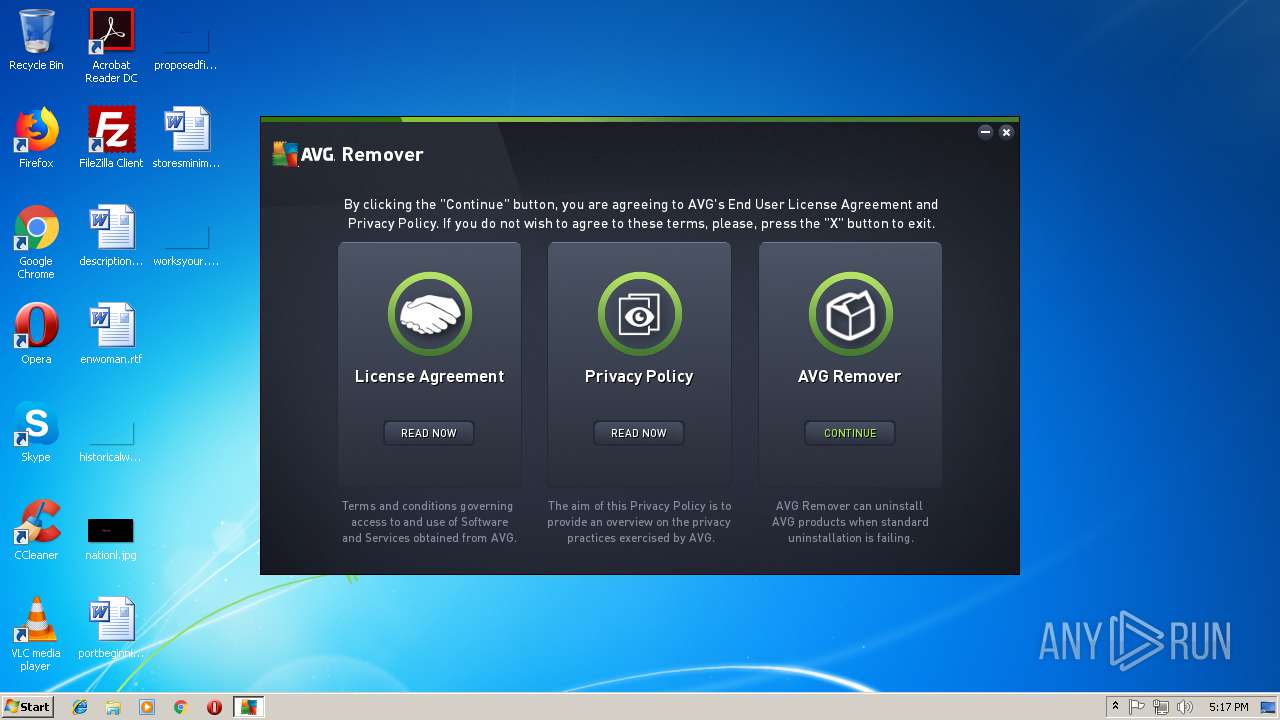Minimize the AVG Remover window
Image resolution: width=1280 pixels, height=720 pixels.
[x=985, y=132]
